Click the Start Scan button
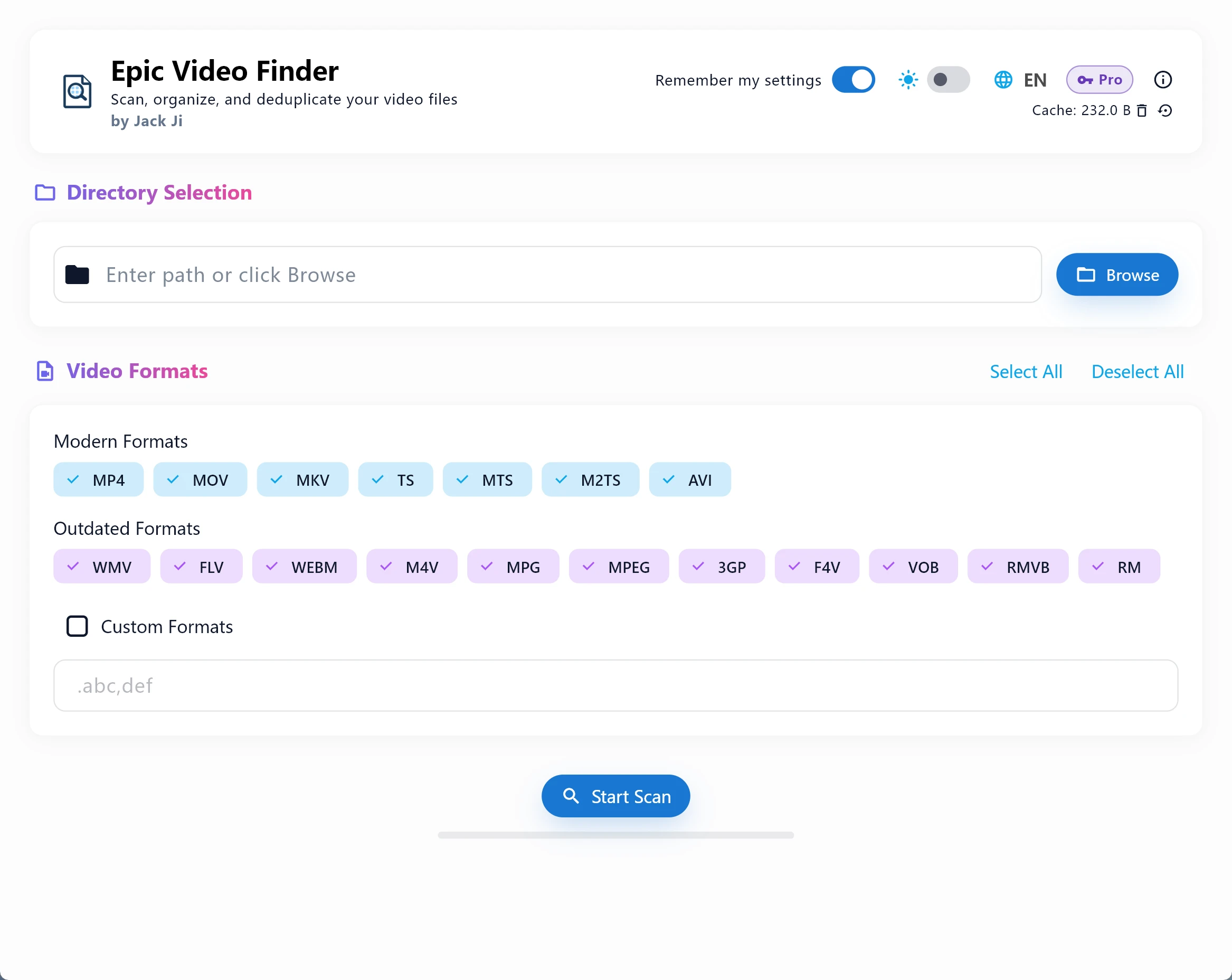 [615, 796]
